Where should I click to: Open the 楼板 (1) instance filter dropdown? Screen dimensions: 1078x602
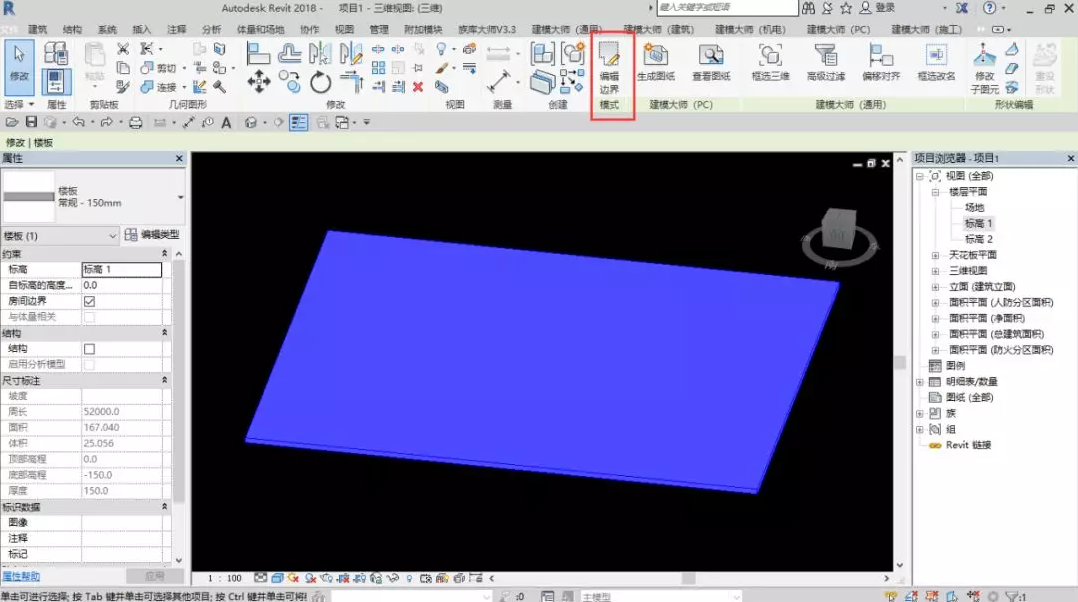60,236
